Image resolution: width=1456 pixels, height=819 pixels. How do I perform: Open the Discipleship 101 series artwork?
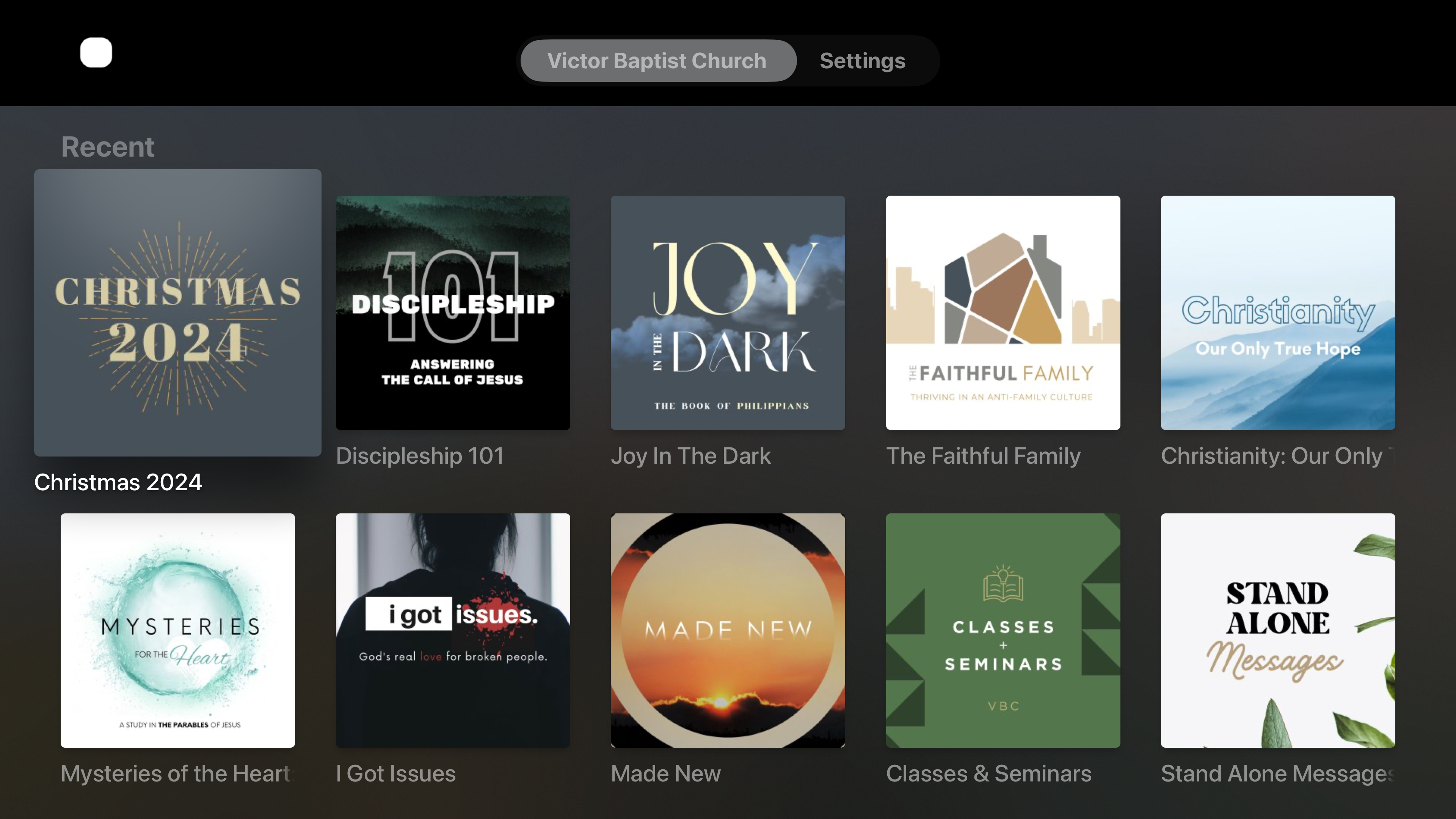[453, 312]
